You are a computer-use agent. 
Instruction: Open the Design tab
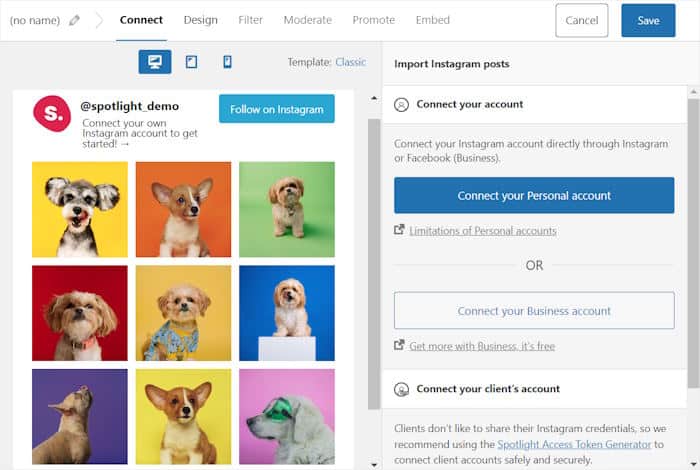click(x=200, y=20)
